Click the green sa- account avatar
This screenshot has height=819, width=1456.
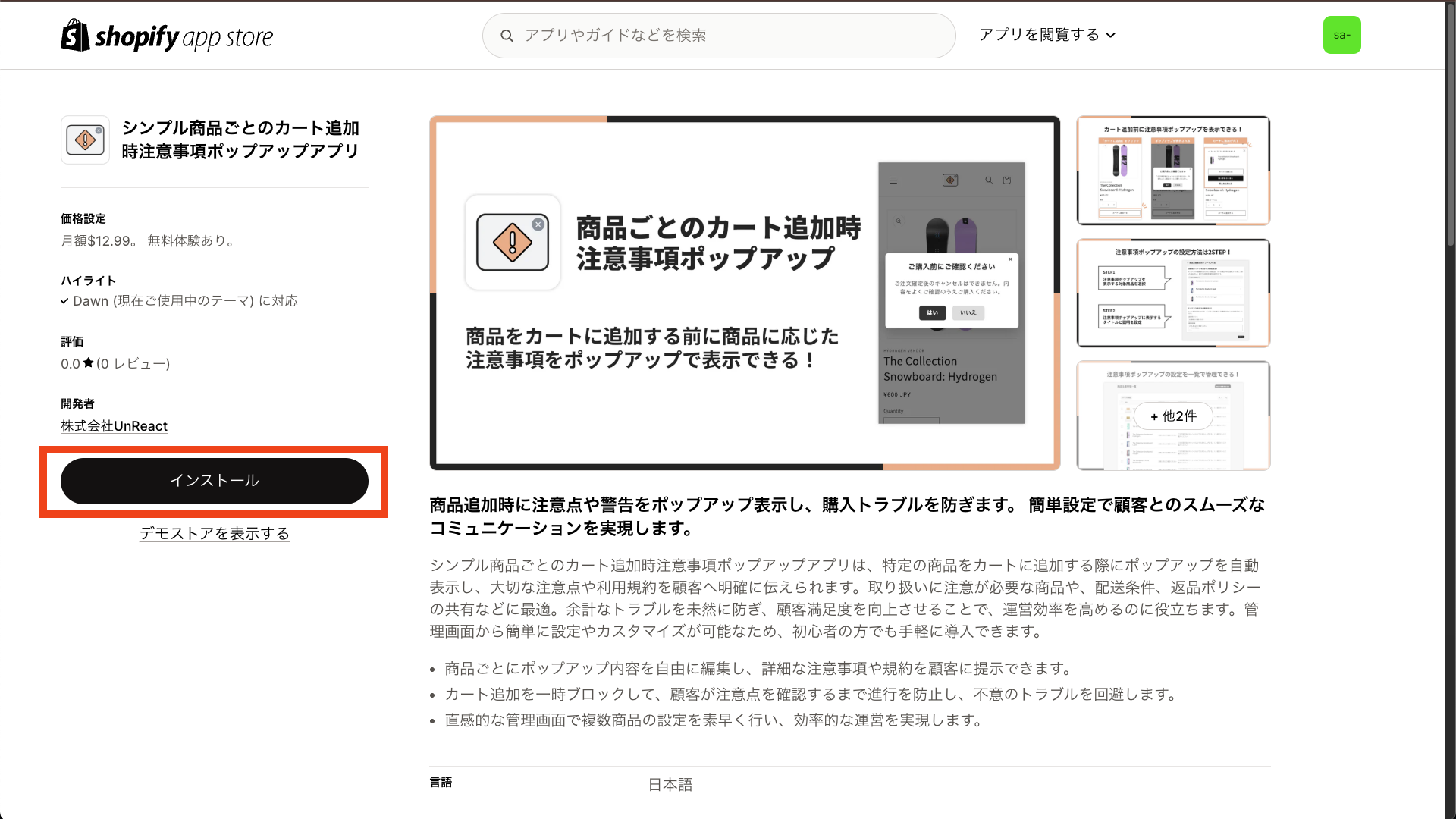tap(1342, 35)
